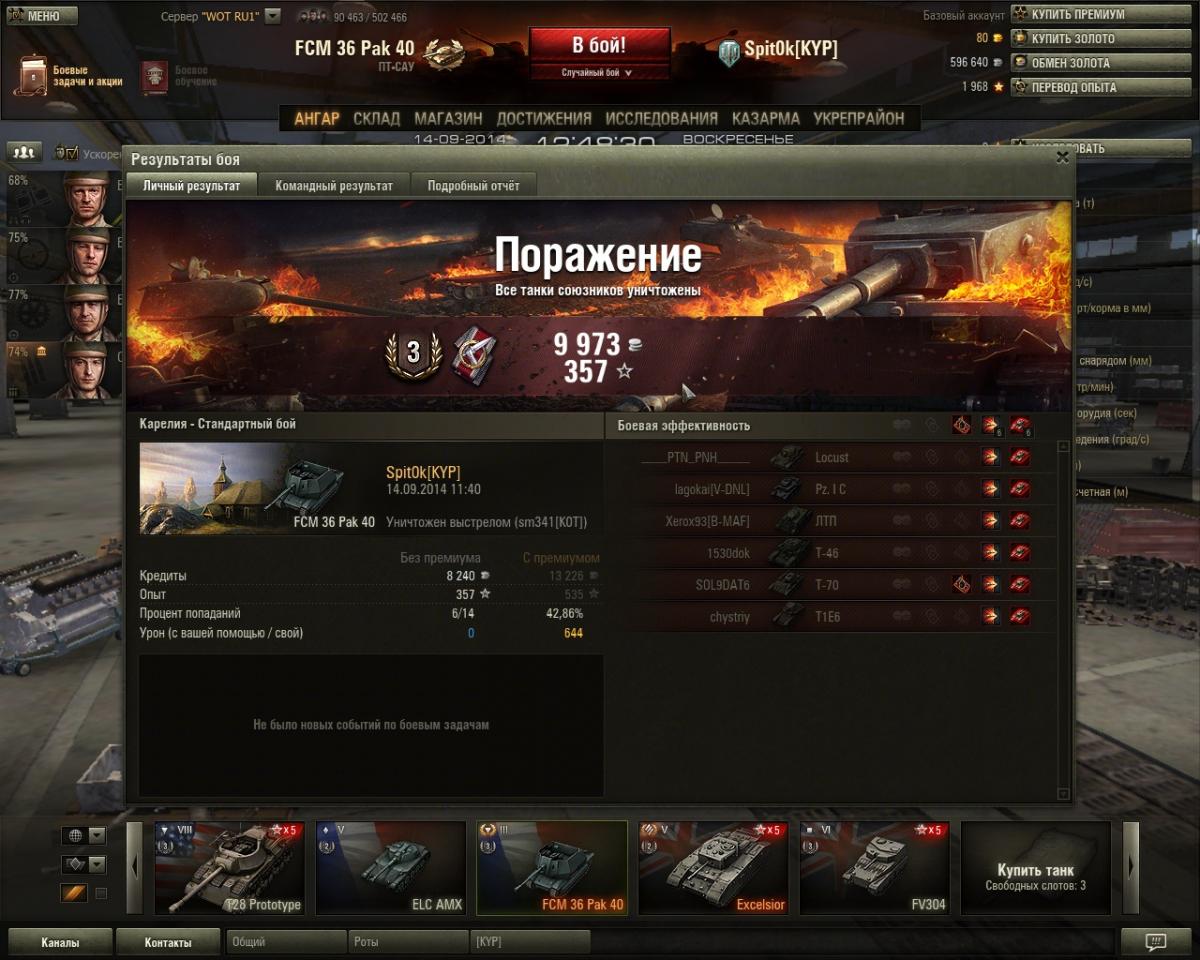Open the Случайный бой battle type dropdown

tap(599, 72)
